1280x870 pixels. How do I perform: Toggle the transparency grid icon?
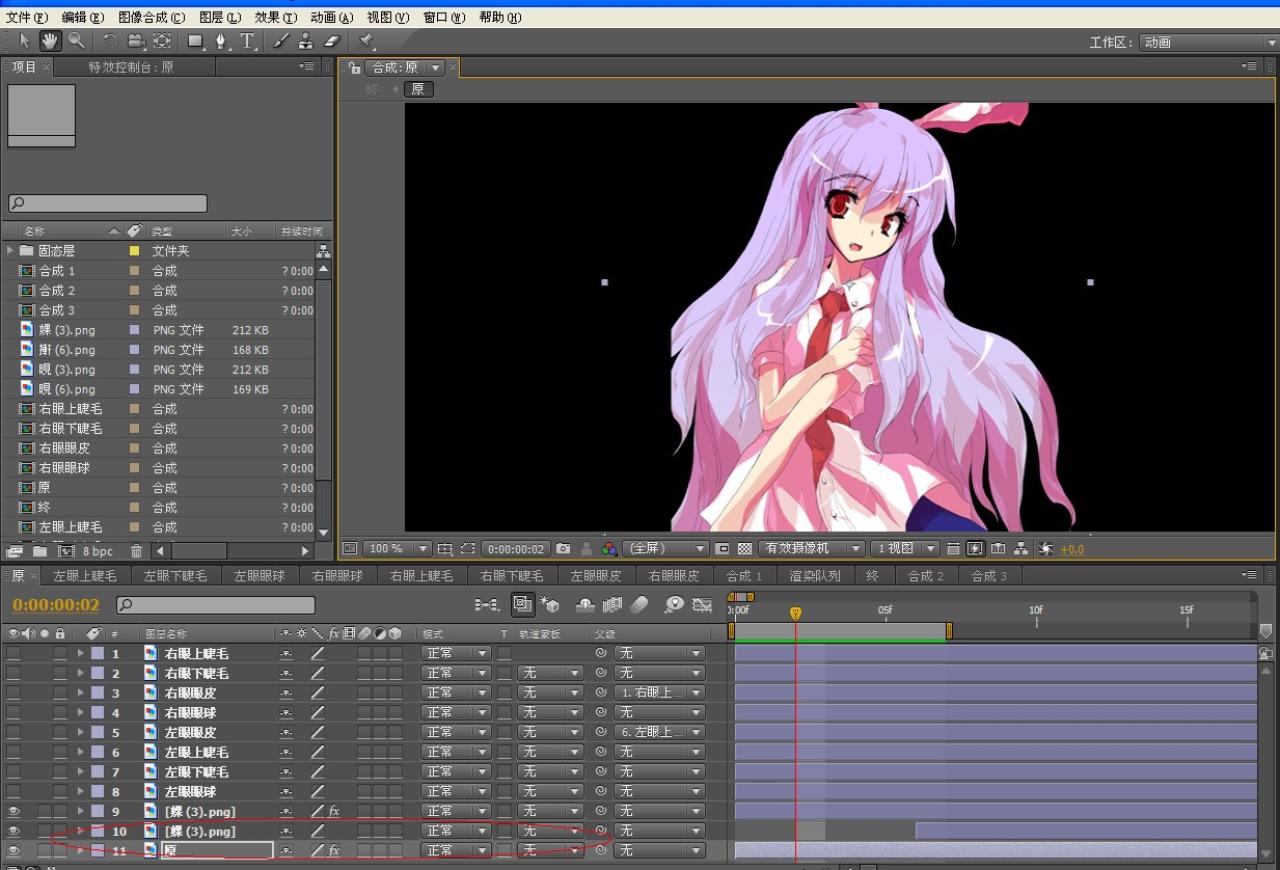[744, 549]
